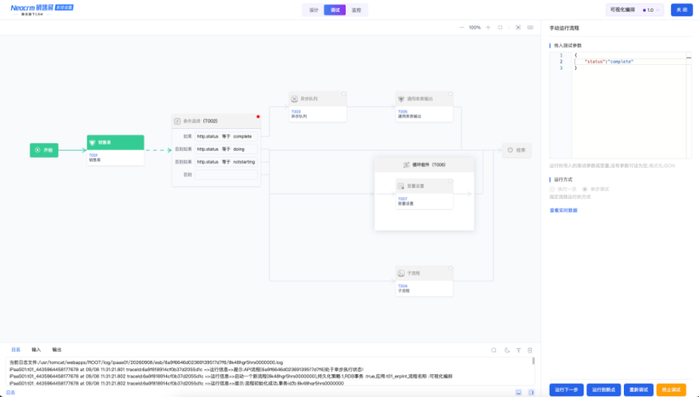The width and height of the screenshot is (700, 397).
Task: Click the panel layout icon below the log
Action: (x=531, y=393)
